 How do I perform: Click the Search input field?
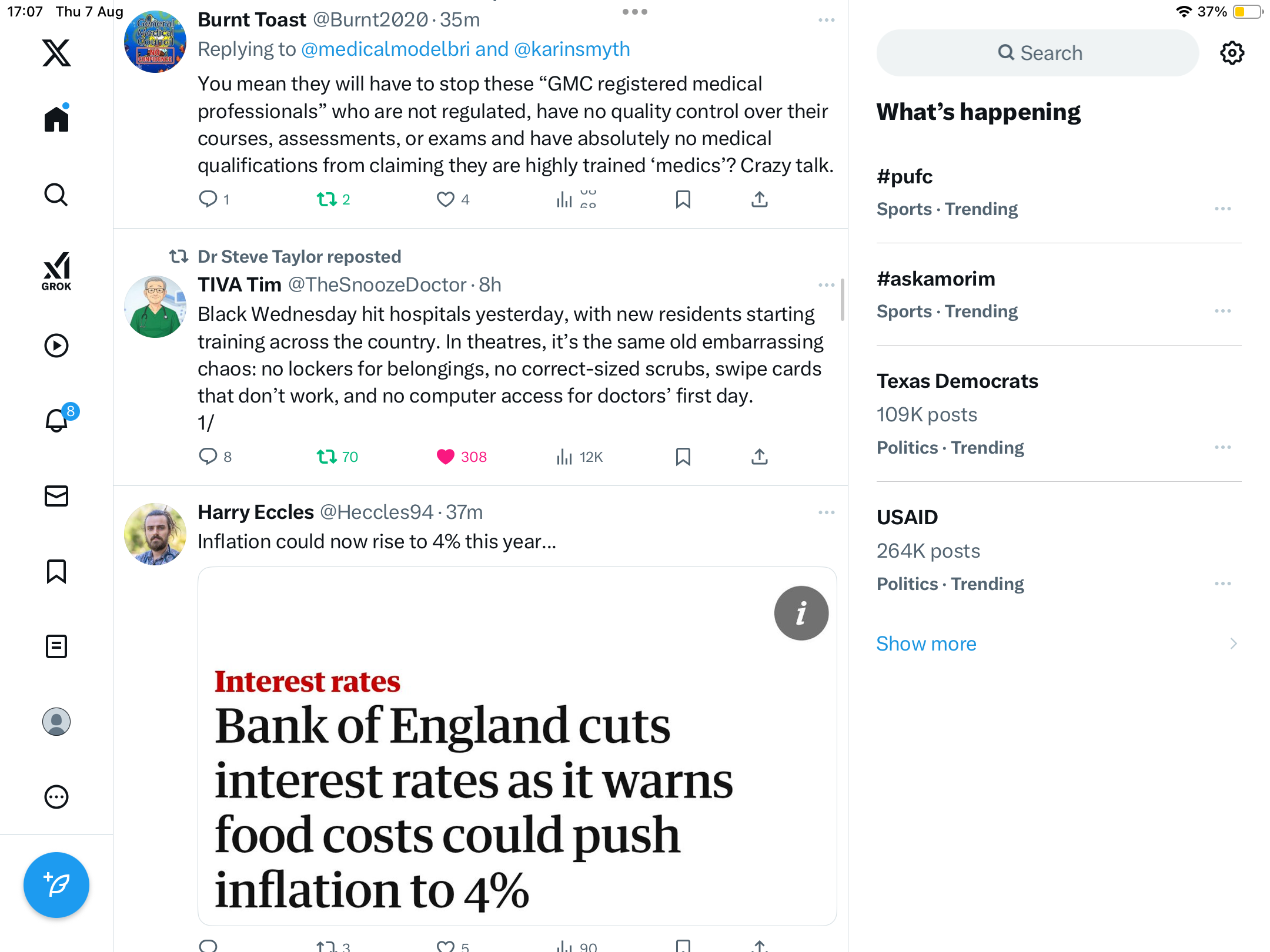1038,53
